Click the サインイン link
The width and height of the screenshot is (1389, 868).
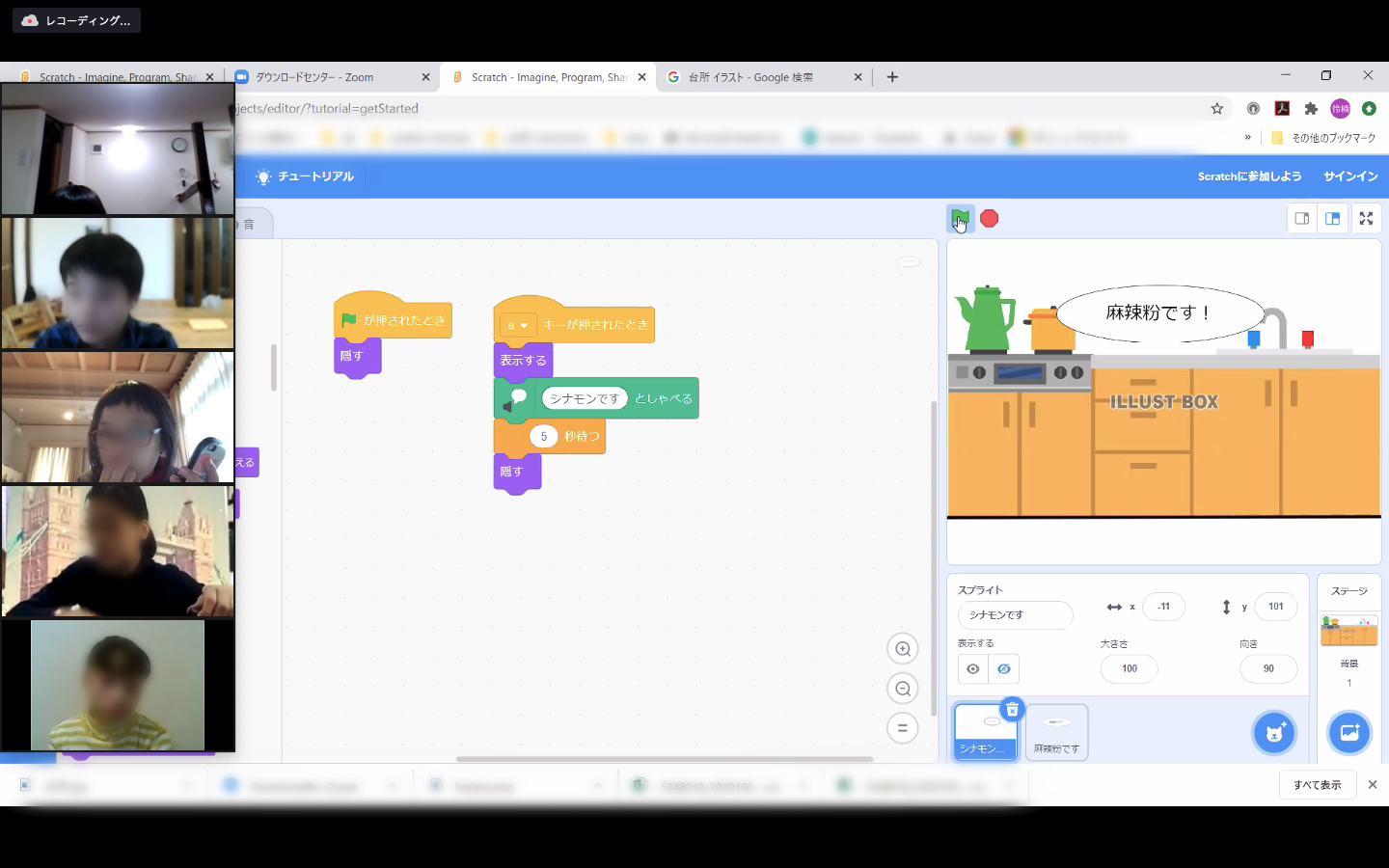point(1350,176)
